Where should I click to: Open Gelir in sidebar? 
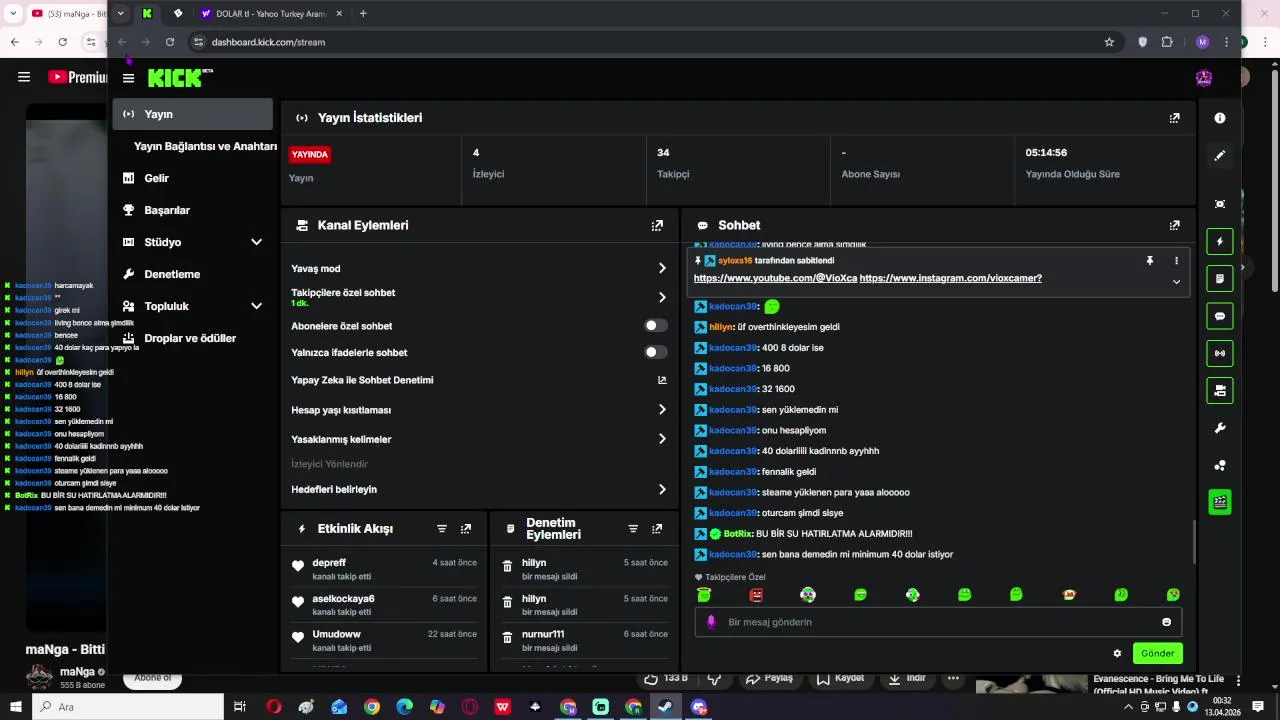click(156, 178)
